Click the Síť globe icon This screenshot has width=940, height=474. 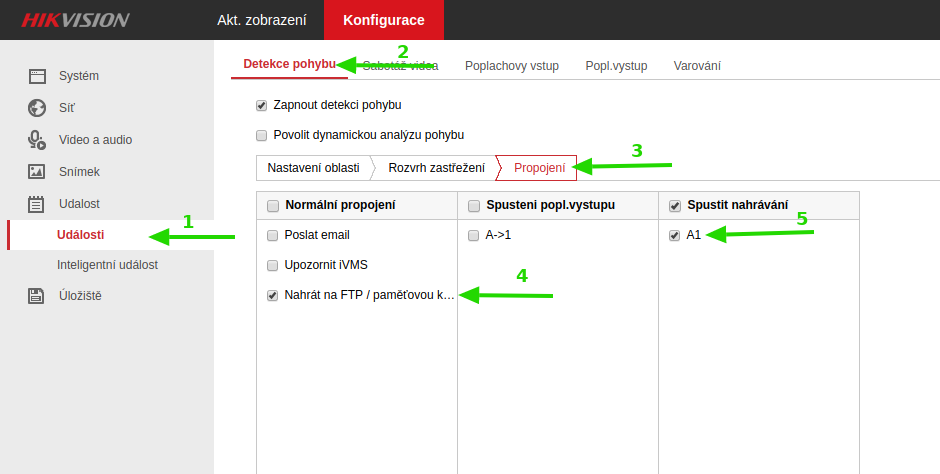click(37, 108)
